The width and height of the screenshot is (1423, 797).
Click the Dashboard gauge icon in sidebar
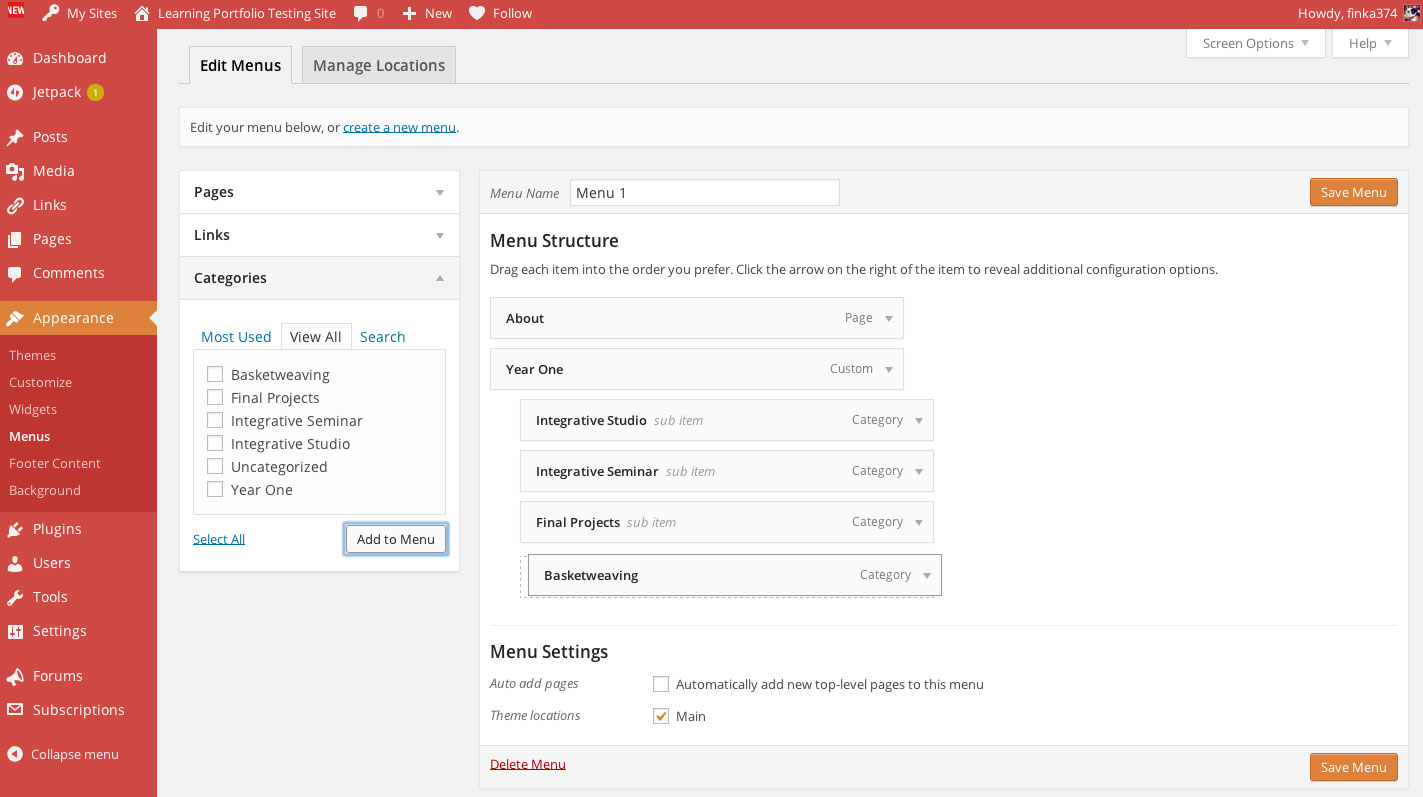coord(15,58)
